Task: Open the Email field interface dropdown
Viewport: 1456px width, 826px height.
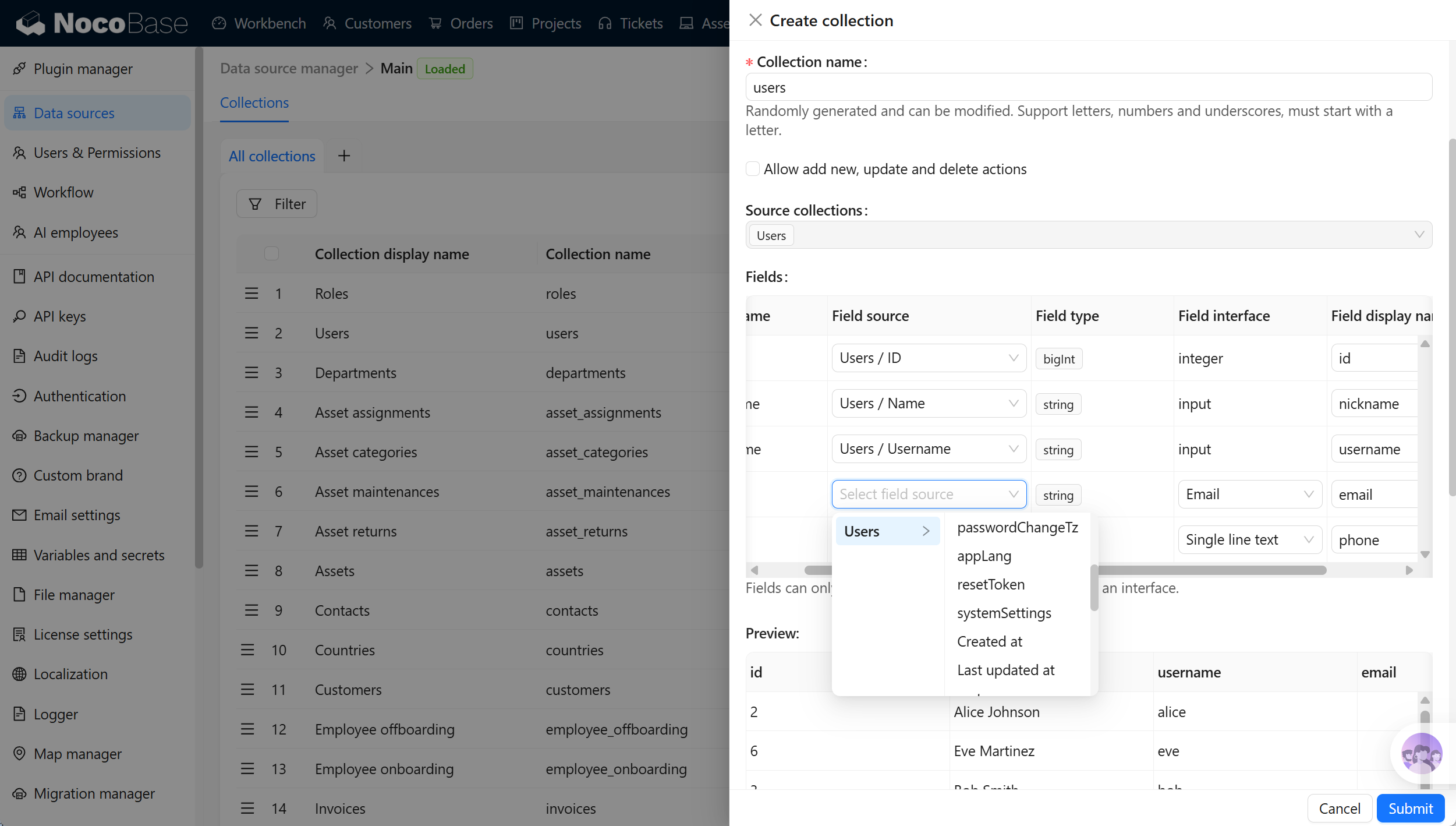Action: point(1250,494)
